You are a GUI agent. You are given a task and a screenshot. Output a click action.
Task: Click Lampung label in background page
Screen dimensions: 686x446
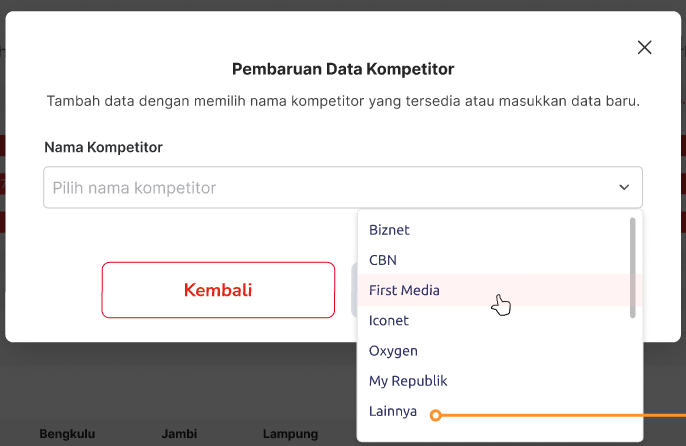290,434
